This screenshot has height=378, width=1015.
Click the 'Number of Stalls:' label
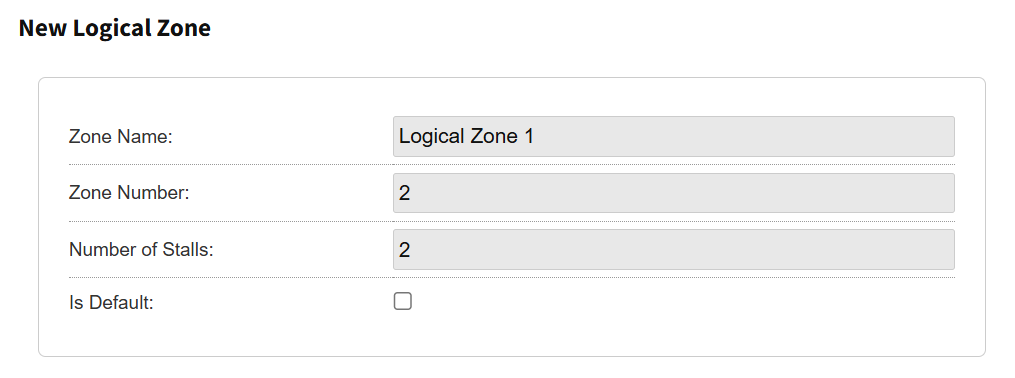click(141, 249)
